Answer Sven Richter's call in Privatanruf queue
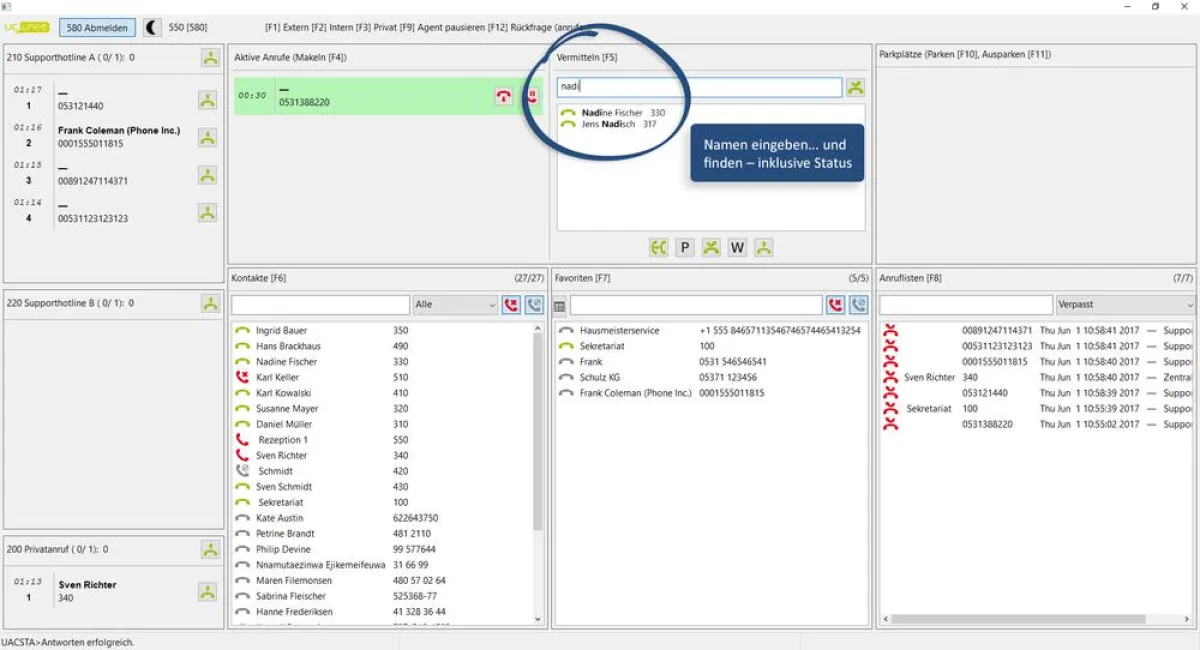The width and height of the screenshot is (1200, 650). click(207, 592)
